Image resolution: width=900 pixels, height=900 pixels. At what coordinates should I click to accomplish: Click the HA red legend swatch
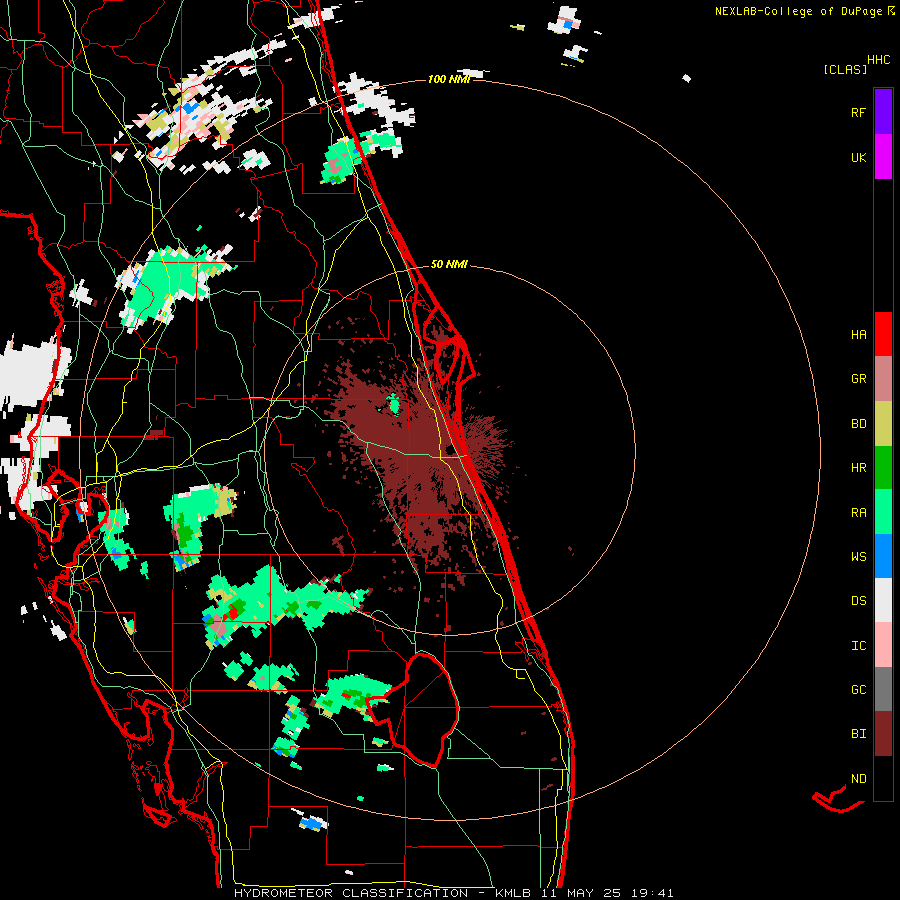[x=883, y=334]
